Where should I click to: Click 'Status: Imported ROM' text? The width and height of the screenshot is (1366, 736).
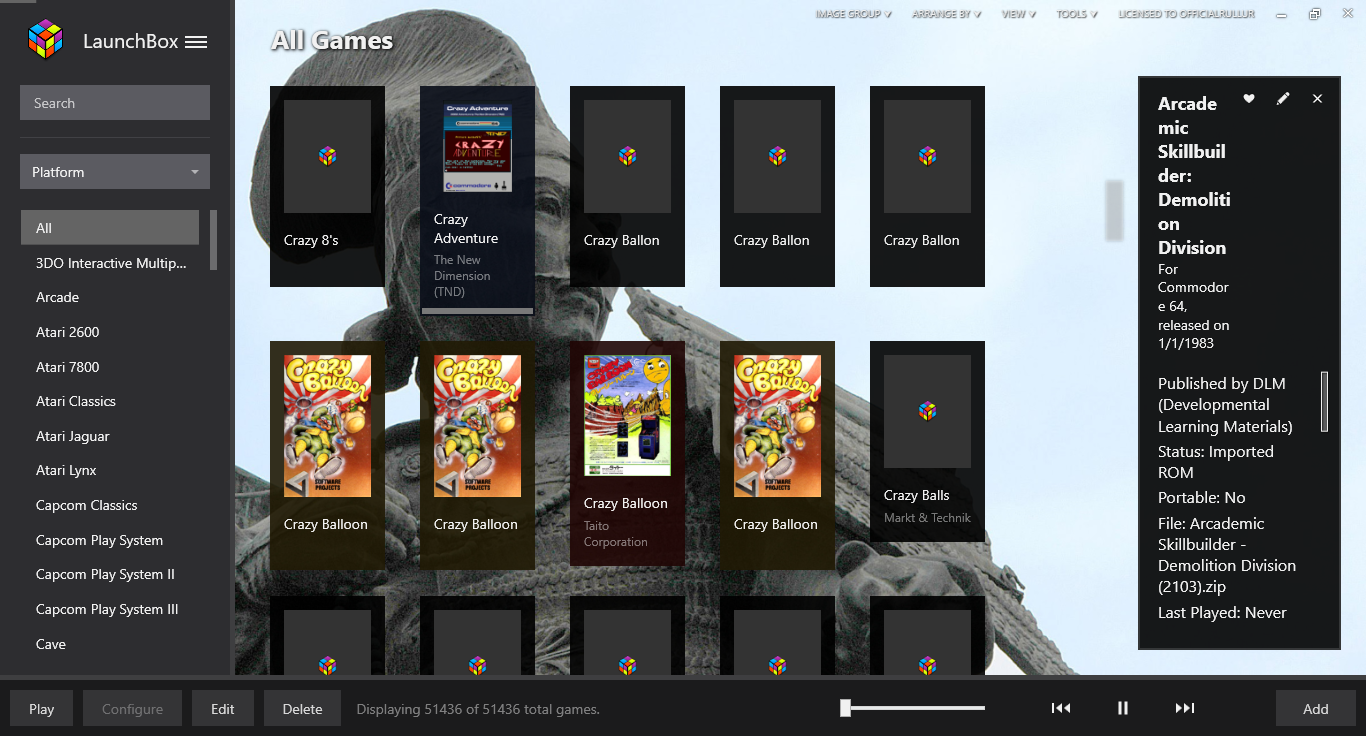point(1216,462)
